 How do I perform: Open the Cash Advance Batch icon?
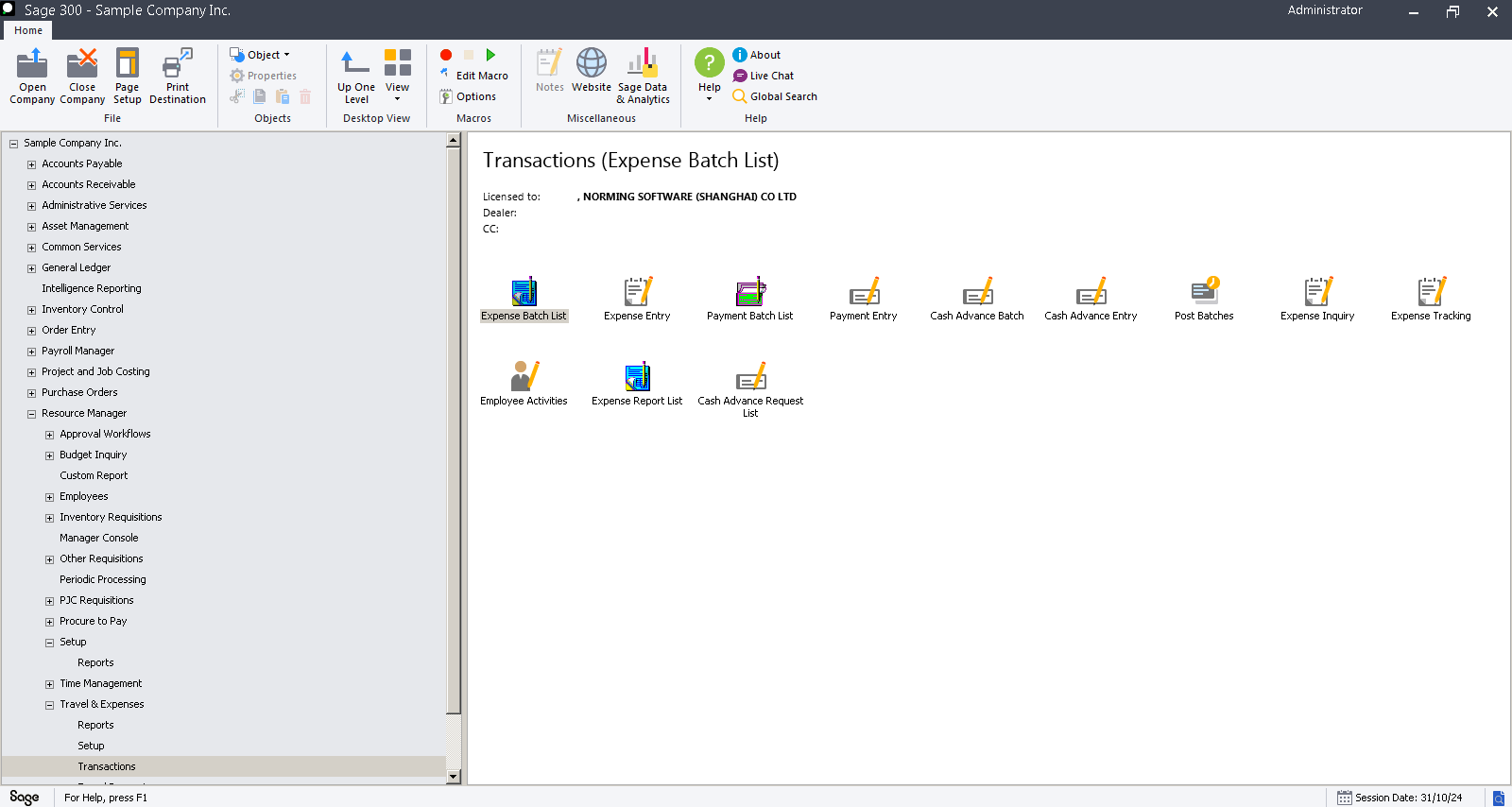tap(977, 292)
